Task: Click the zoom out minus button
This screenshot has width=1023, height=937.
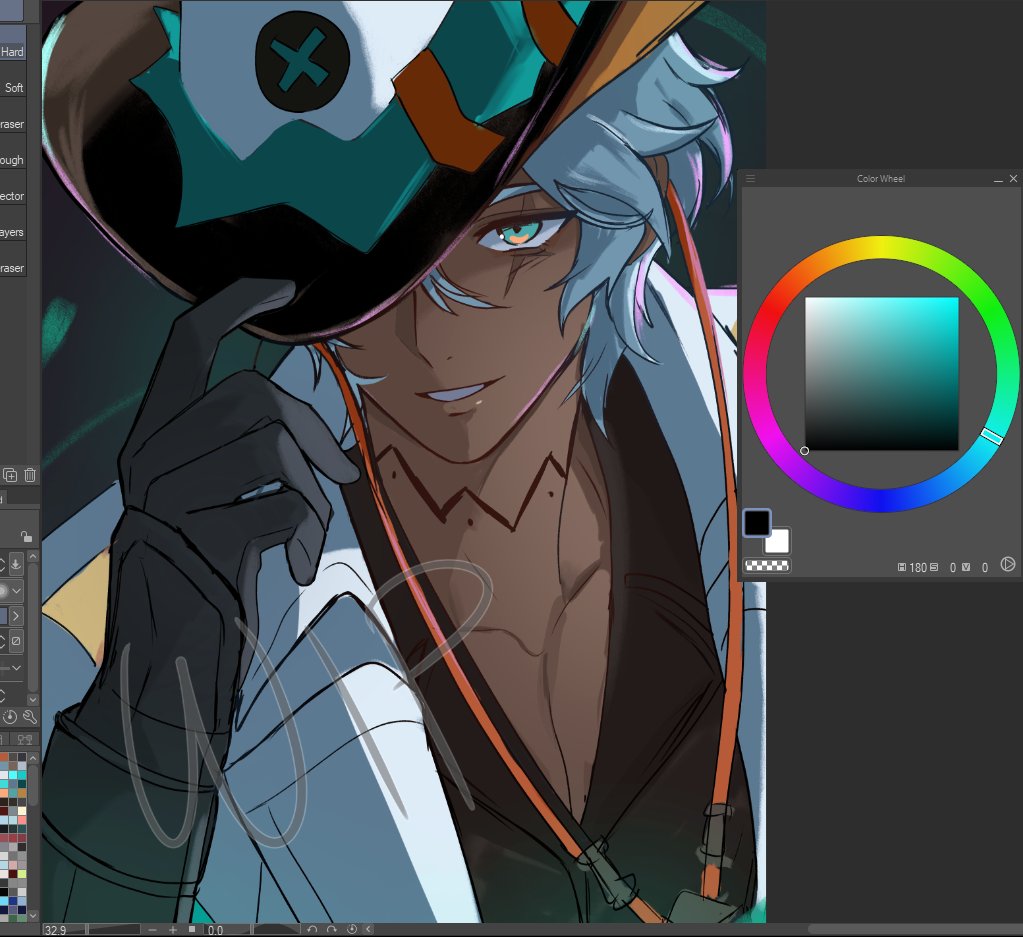Action: pos(153,928)
